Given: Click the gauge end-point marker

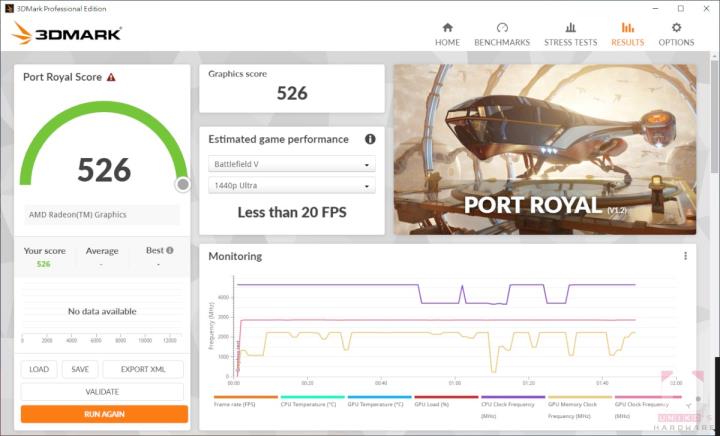Looking at the screenshot, I should pyautogui.click(x=183, y=184).
